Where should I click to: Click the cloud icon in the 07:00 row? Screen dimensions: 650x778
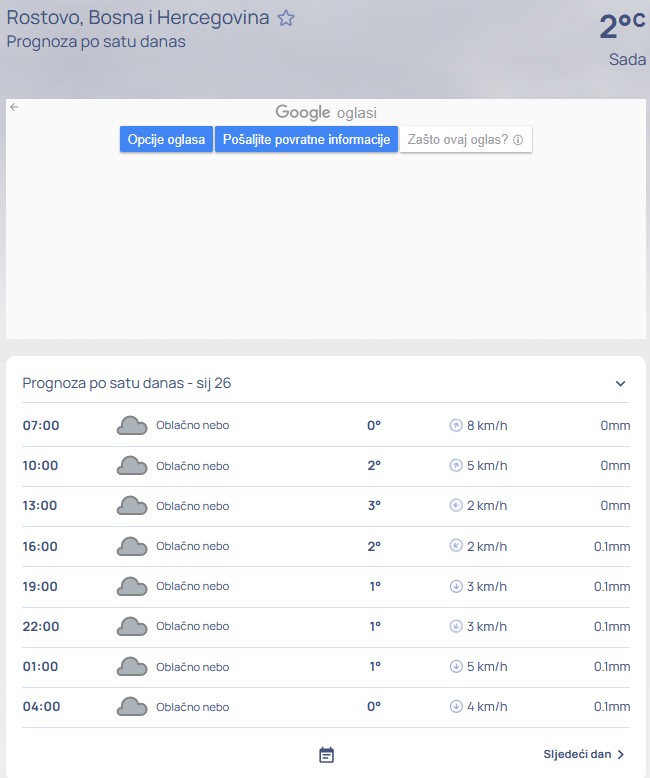tap(132, 426)
